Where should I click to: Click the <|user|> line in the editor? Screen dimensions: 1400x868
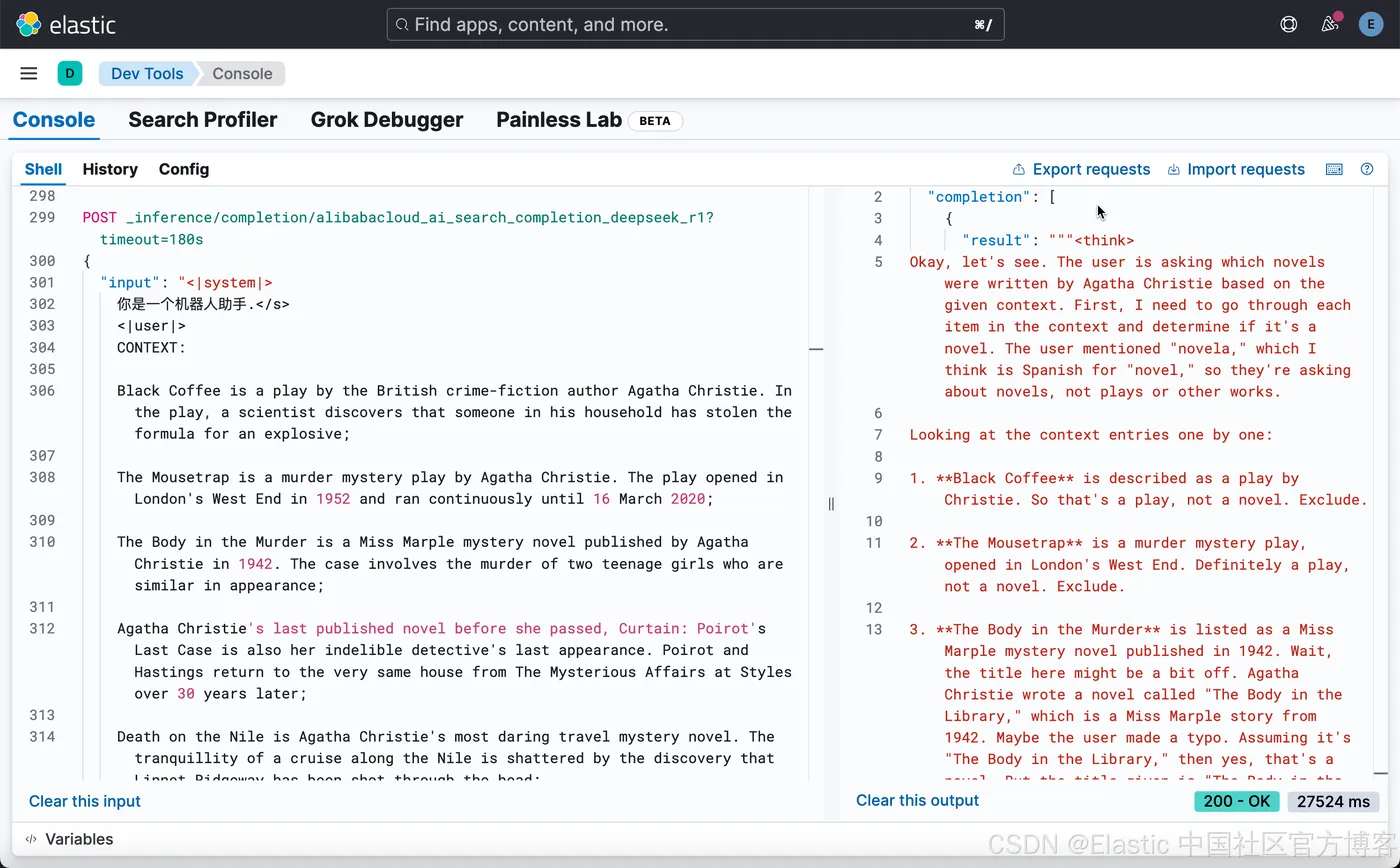click(x=151, y=325)
